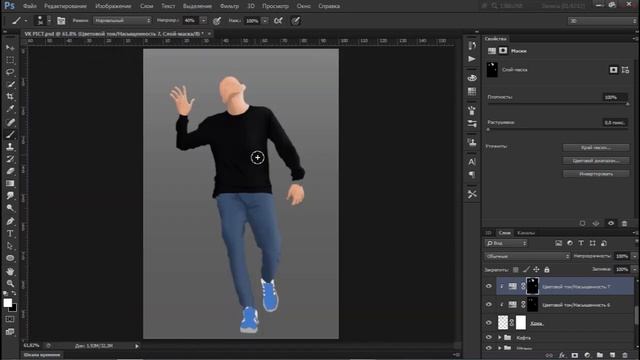Viewport: 640px width, 360px height.
Task: Select the Hand tool
Action: (10, 271)
